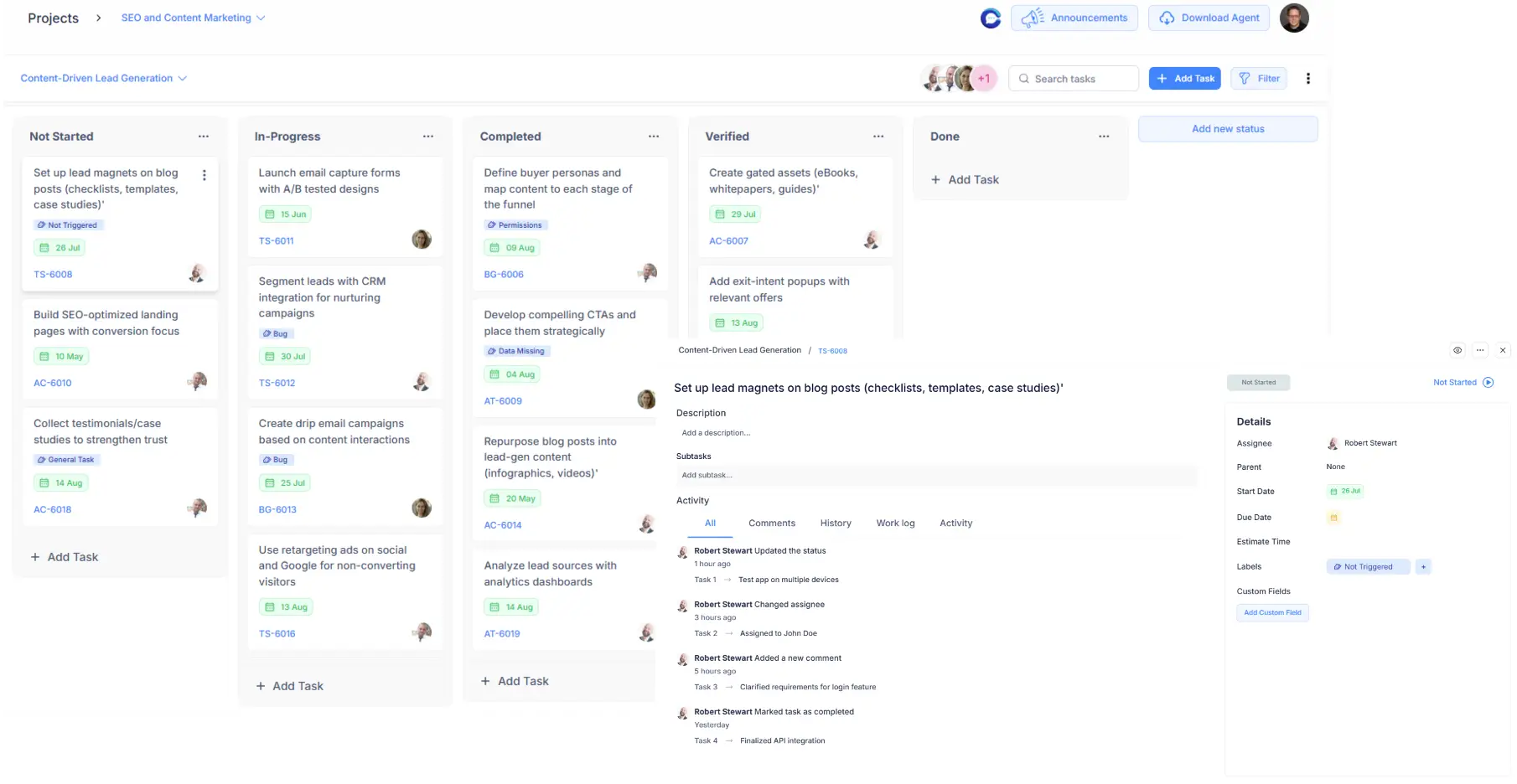
Task: Select the Work log tab
Action: coord(895,523)
